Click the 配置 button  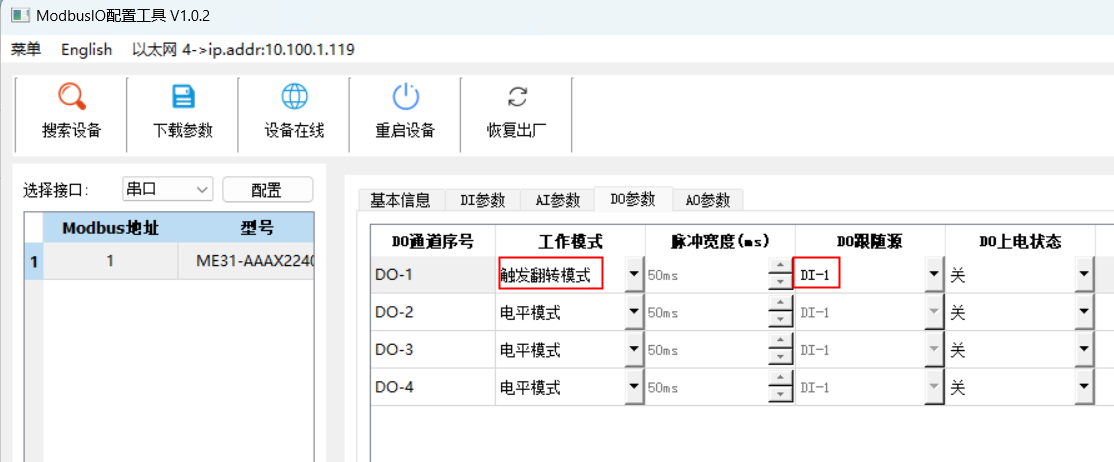coord(267,190)
